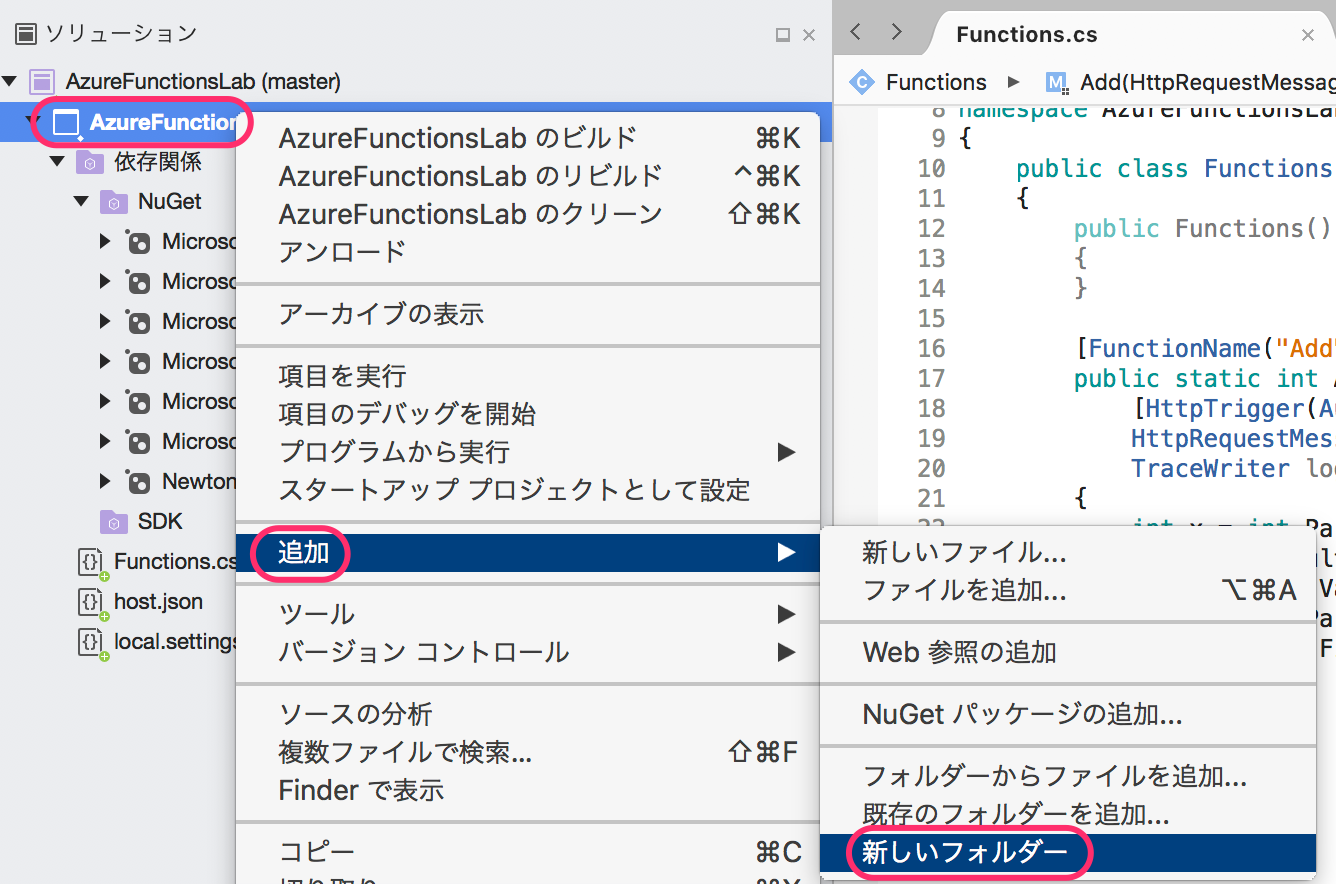This screenshot has width=1336, height=884.
Task: Click TraceWriter in the code editor
Action: (1210, 468)
